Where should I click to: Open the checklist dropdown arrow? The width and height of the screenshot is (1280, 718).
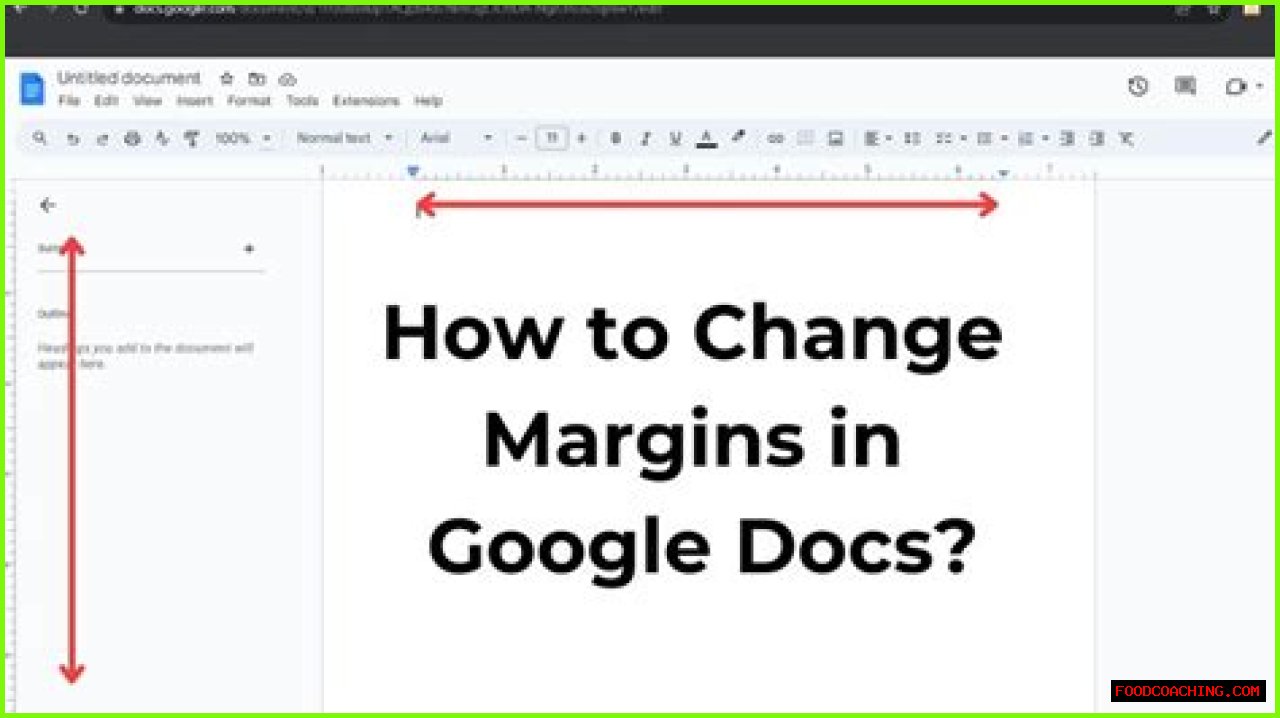click(x=963, y=139)
